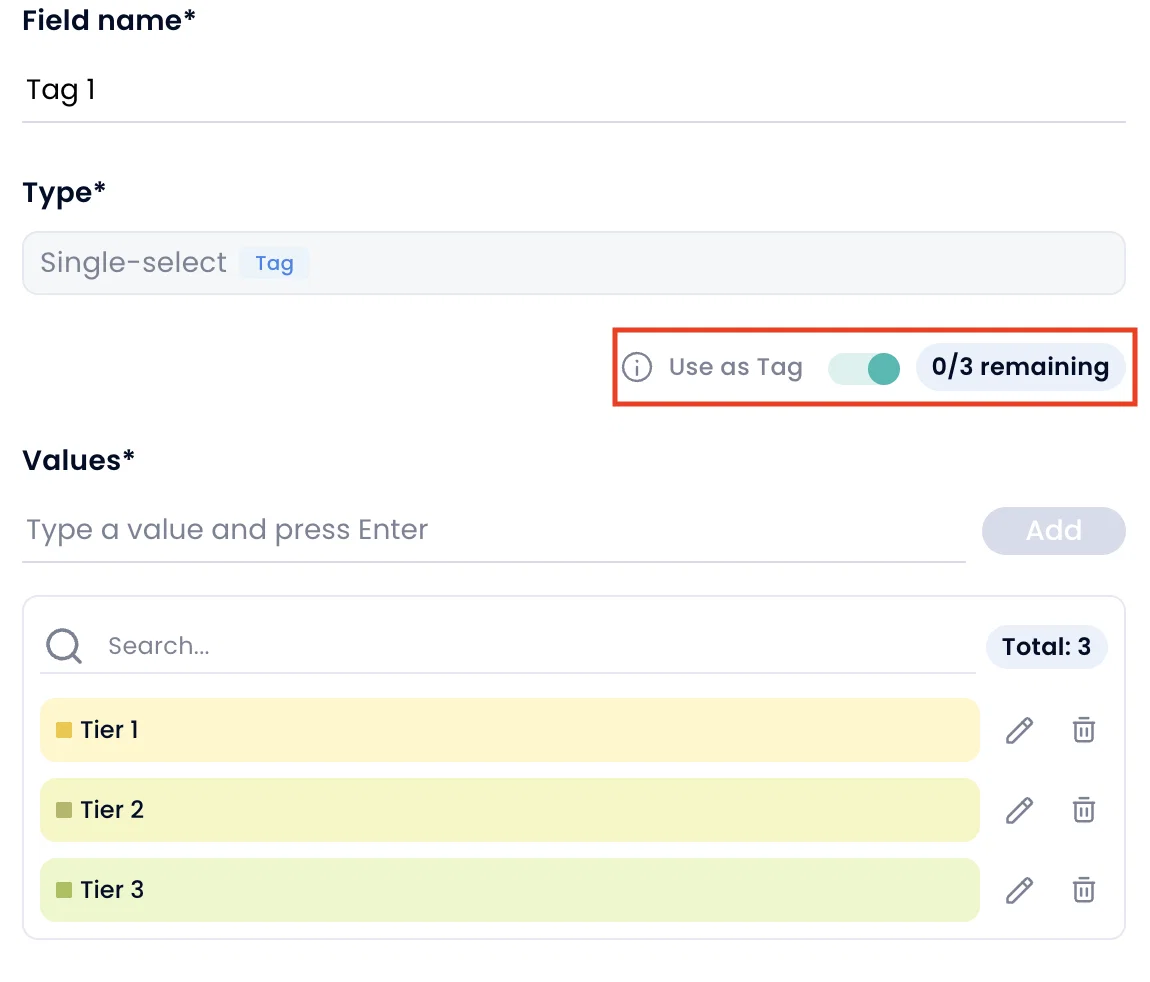Click the Field name input containing Tag 1
The height and width of the screenshot is (982, 1150).
click(573, 90)
